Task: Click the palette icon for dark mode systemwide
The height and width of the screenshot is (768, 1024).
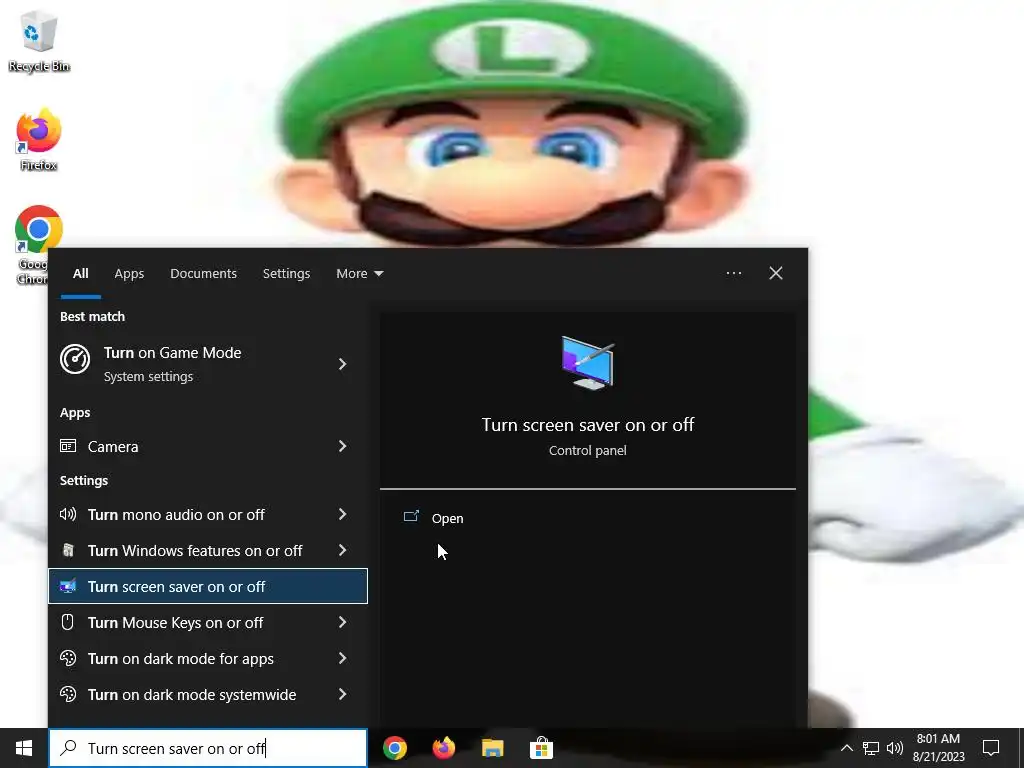Action: (x=68, y=694)
